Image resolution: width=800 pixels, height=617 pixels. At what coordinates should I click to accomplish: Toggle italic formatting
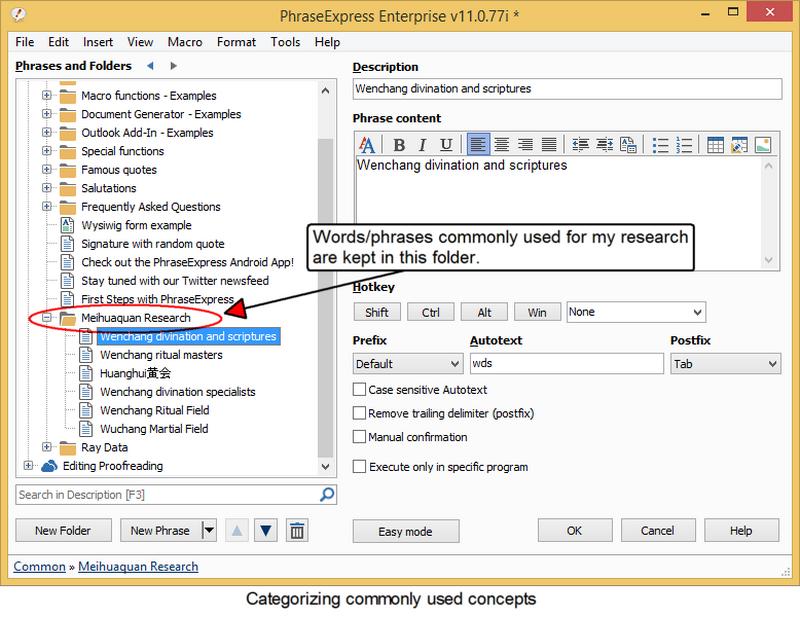pyautogui.click(x=422, y=145)
